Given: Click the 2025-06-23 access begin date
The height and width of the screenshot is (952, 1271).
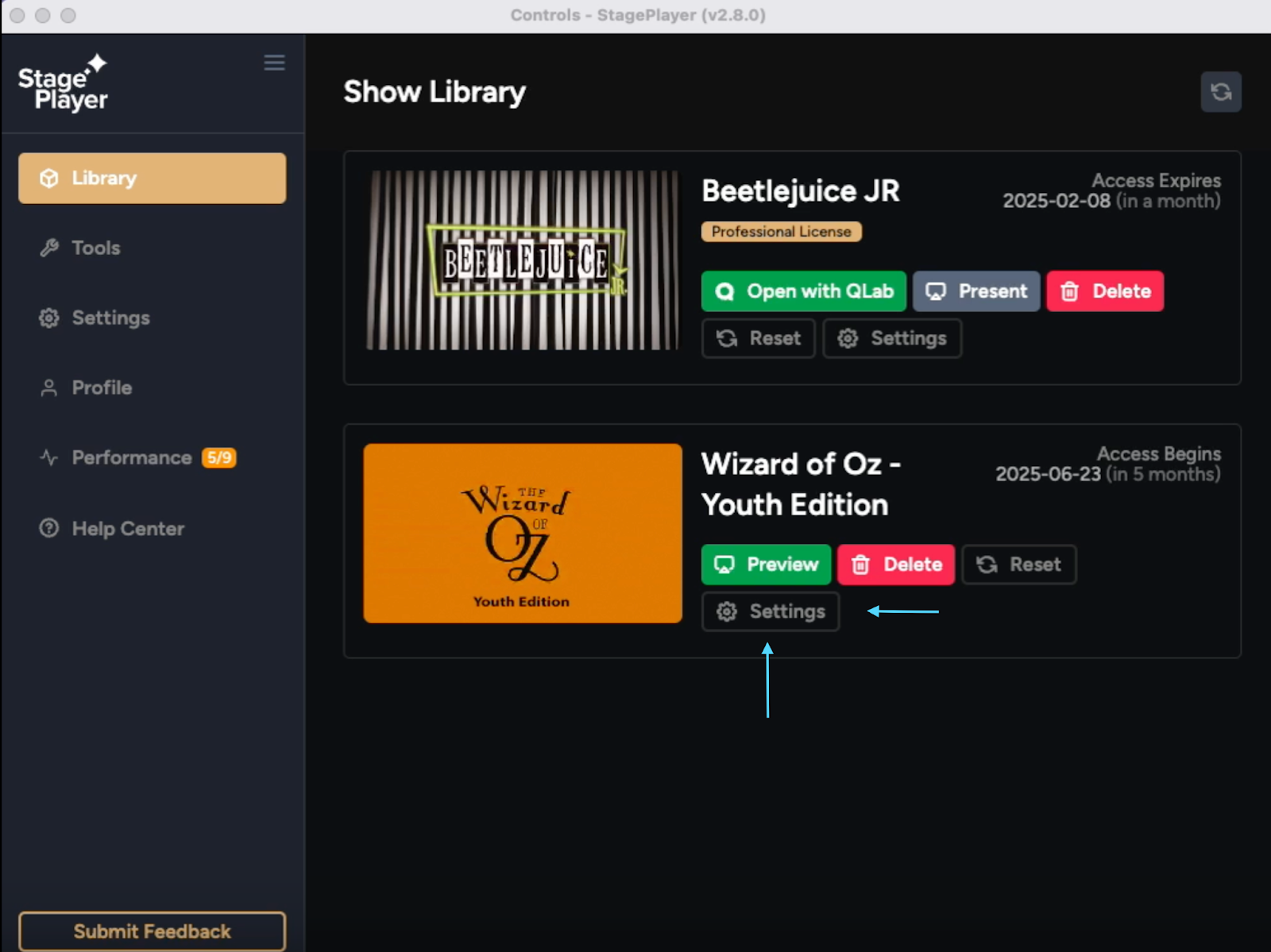Looking at the screenshot, I should [x=1049, y=474].
